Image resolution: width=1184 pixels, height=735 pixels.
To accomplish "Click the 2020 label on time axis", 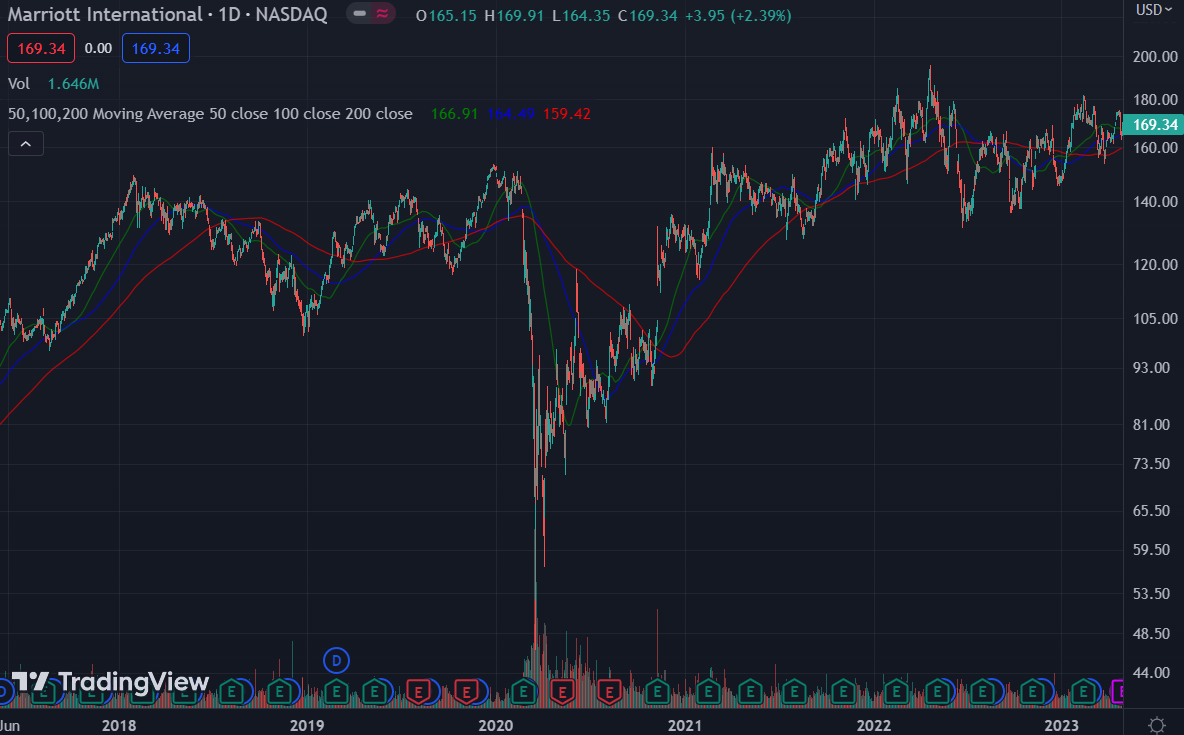I will pyautogui.click(x=495, y=726).
